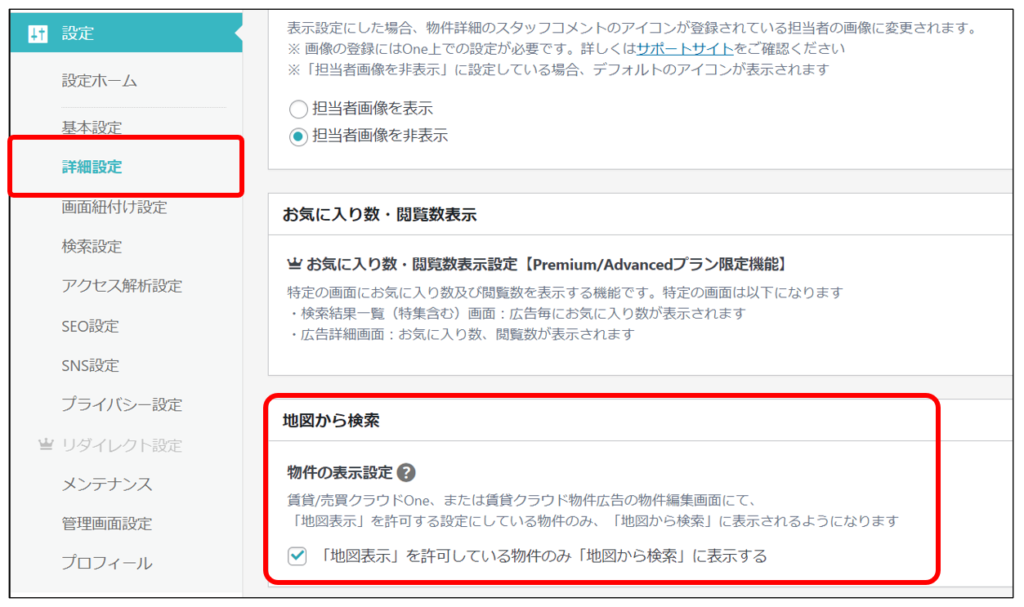Open 基本設定 in the sidebar
Screen dimensions: 1024x607
tap(91, 128)
